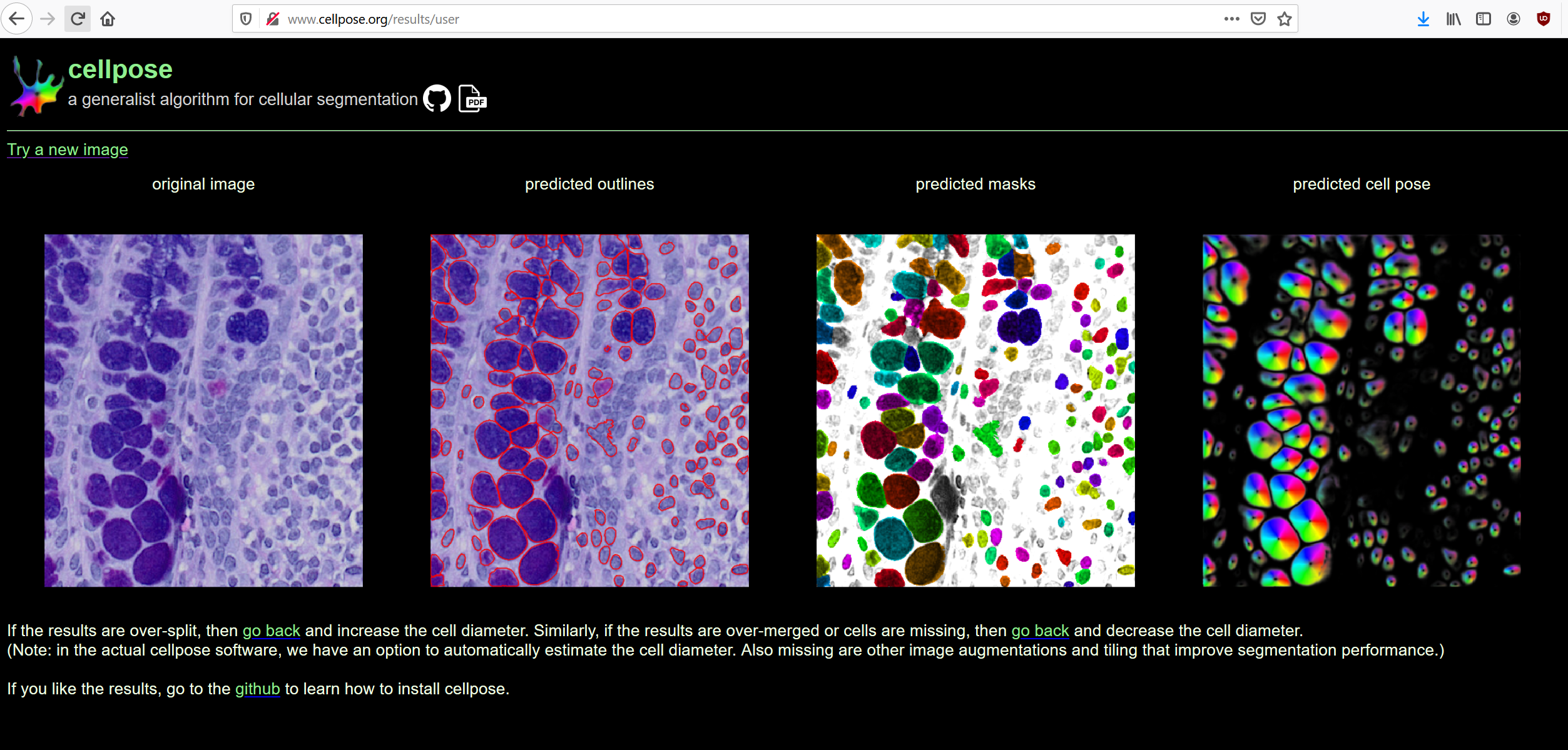Open the predicted cell pose image
Image resolution: width=1568 pixels, height=750 pixels.
click(1362, 410)
